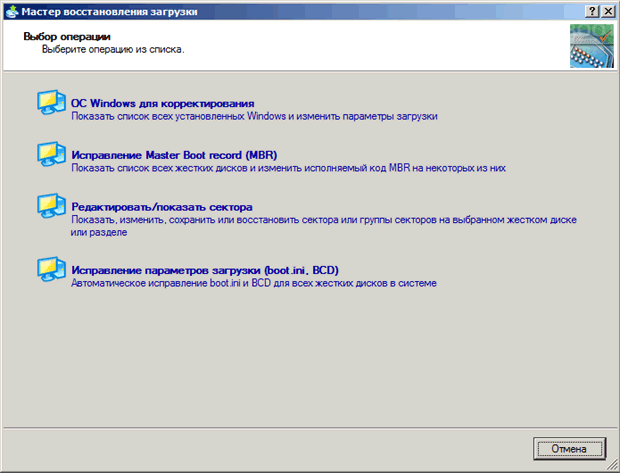620x473 pixels.
Task: Click description Показать, изменить, сохранить или восстановить сектора
Action: 324,226
